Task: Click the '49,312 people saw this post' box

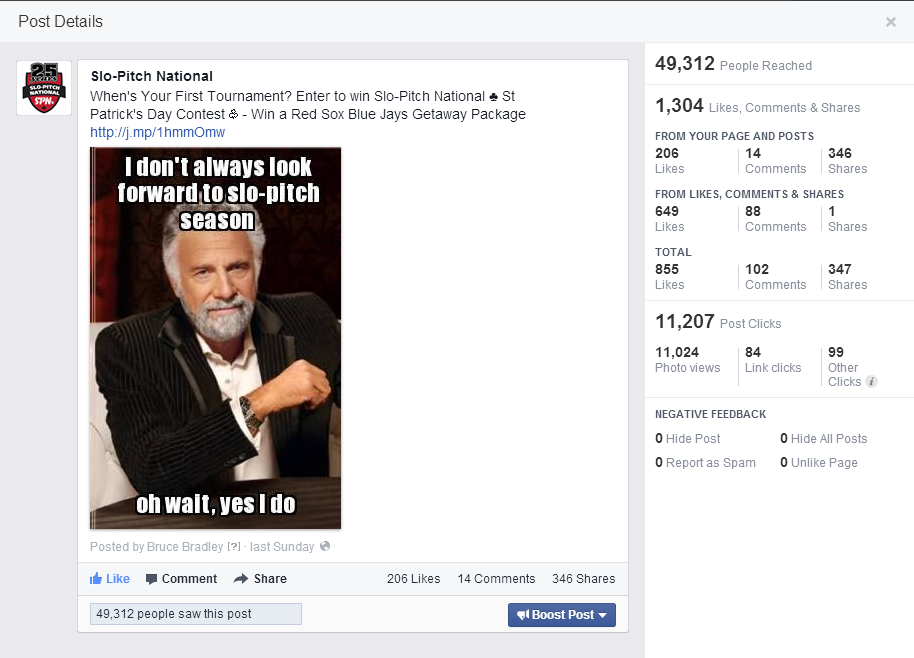Action: (196, 614)
